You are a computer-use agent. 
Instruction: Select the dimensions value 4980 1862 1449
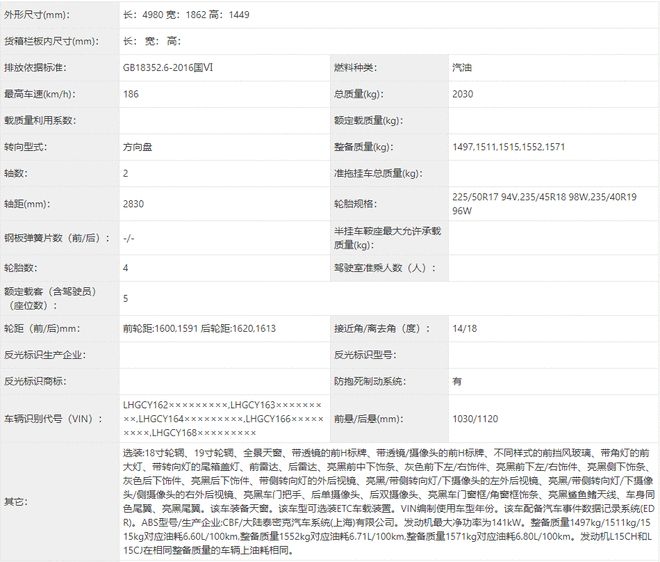point(186,15)
